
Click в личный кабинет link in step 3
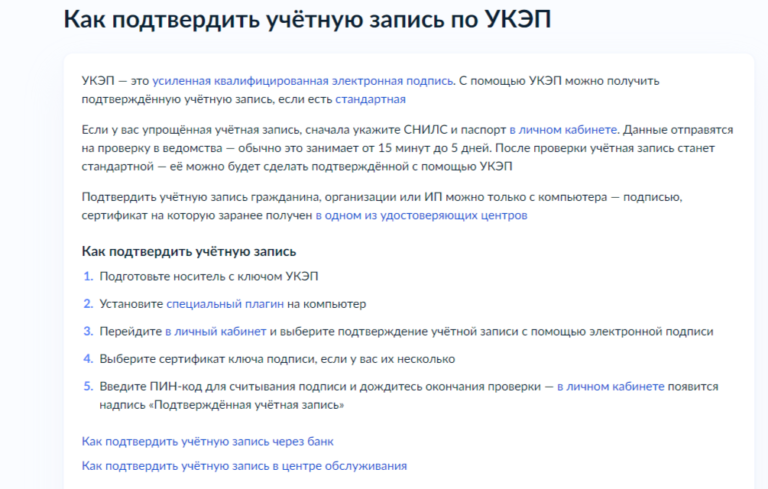pos(215,330)
